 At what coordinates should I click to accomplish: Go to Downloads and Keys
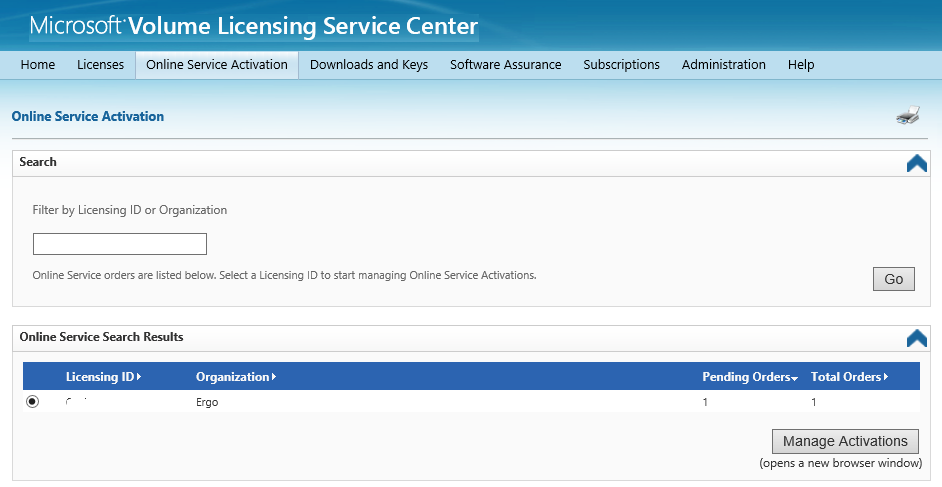[369, 65]
